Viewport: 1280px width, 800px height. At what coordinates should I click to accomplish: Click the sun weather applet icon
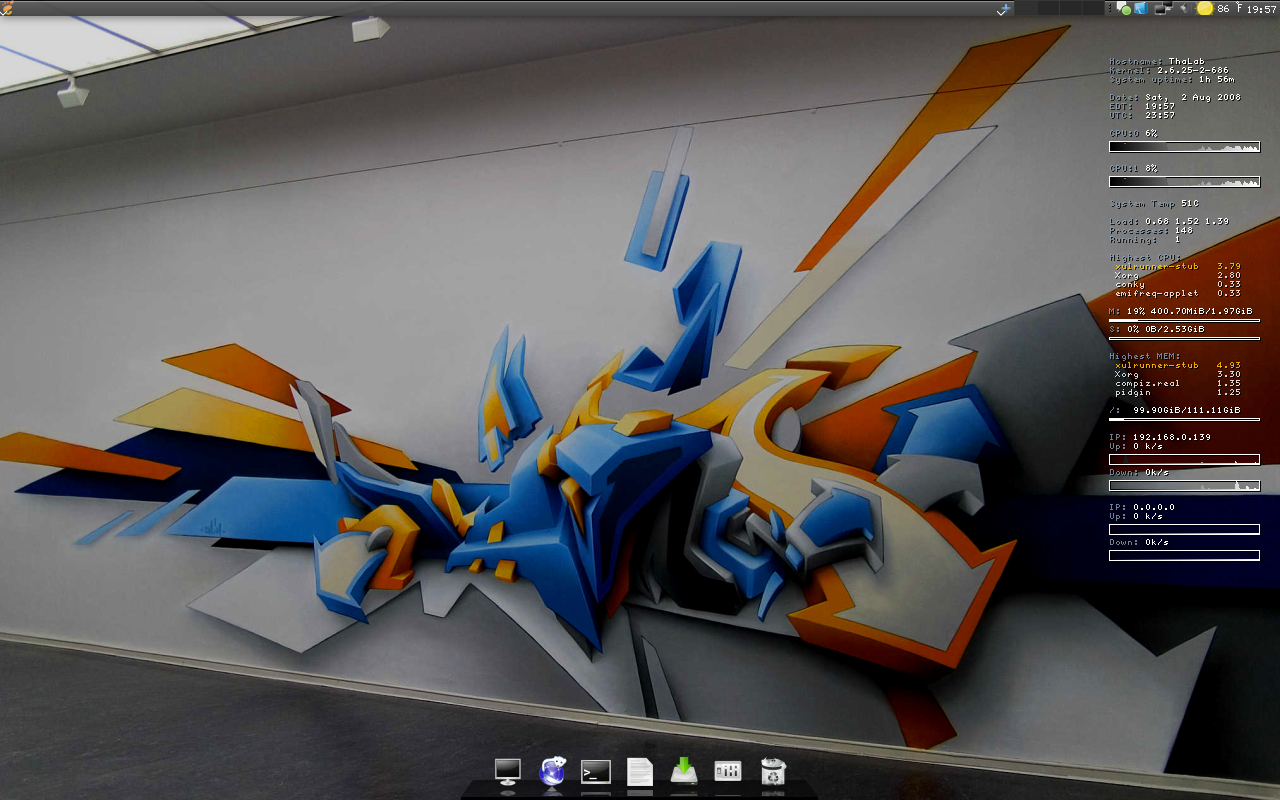[x=1204, y=9]
